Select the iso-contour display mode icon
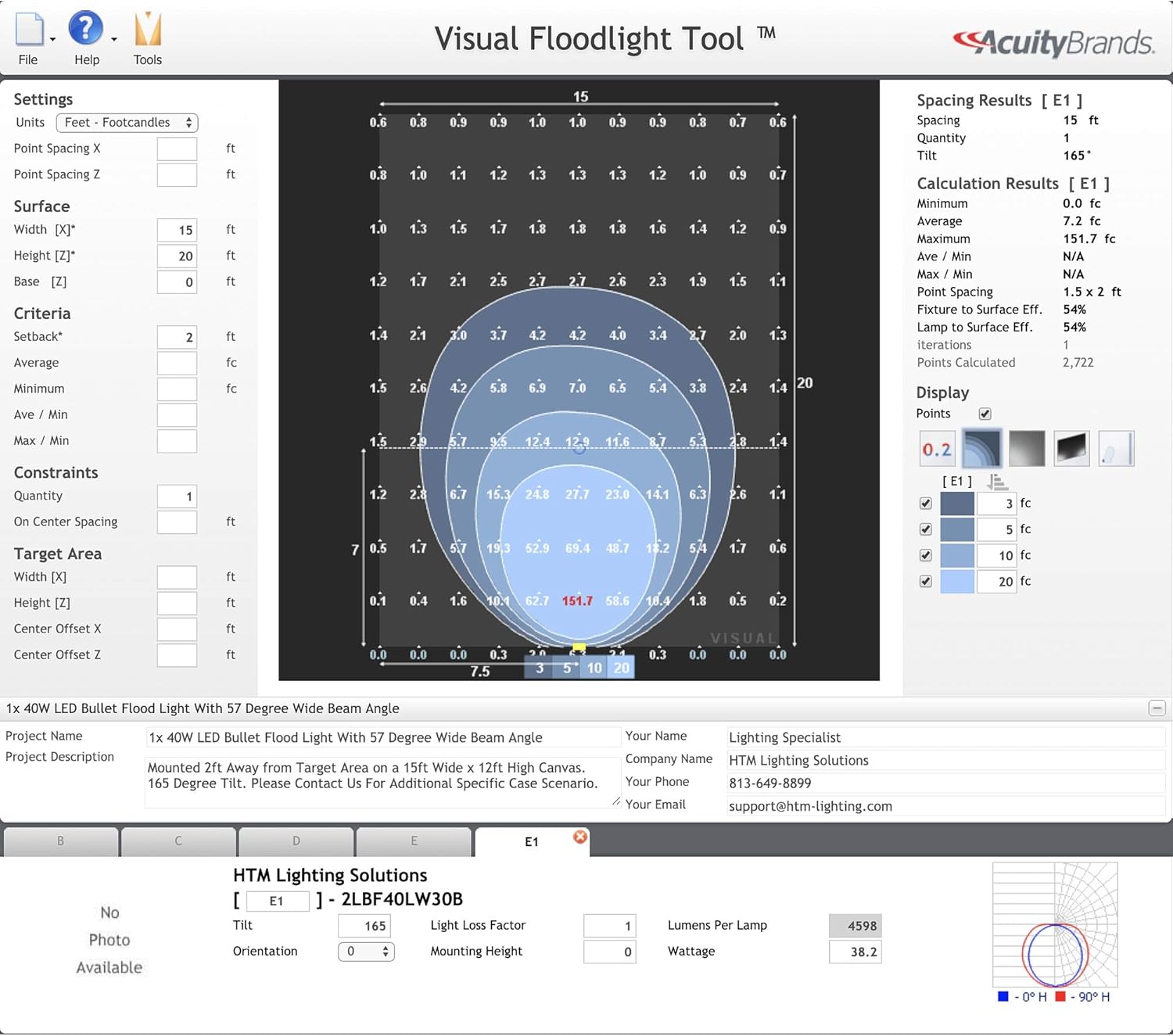Image resolution: width=1173 pixels, height=1036 pixels. coord(981,449)
